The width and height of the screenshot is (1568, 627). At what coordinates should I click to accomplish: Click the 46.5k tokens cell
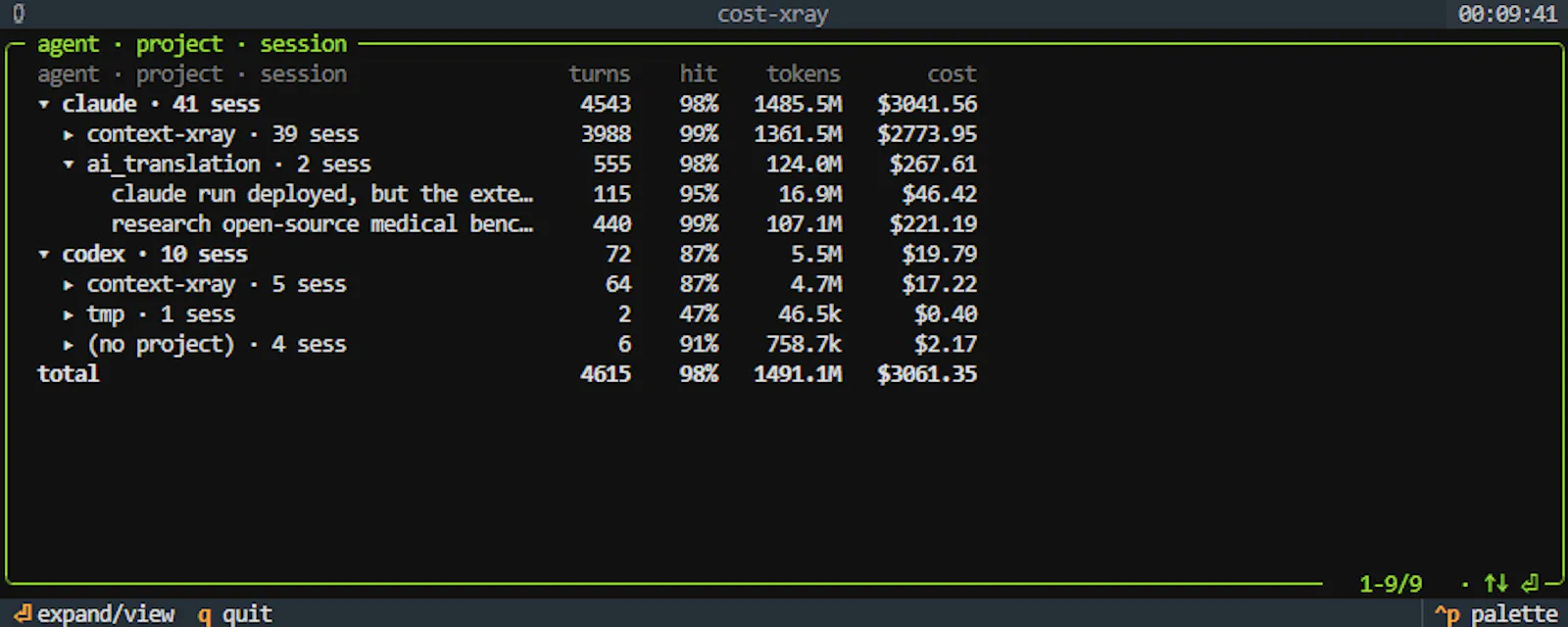(809, 314)
